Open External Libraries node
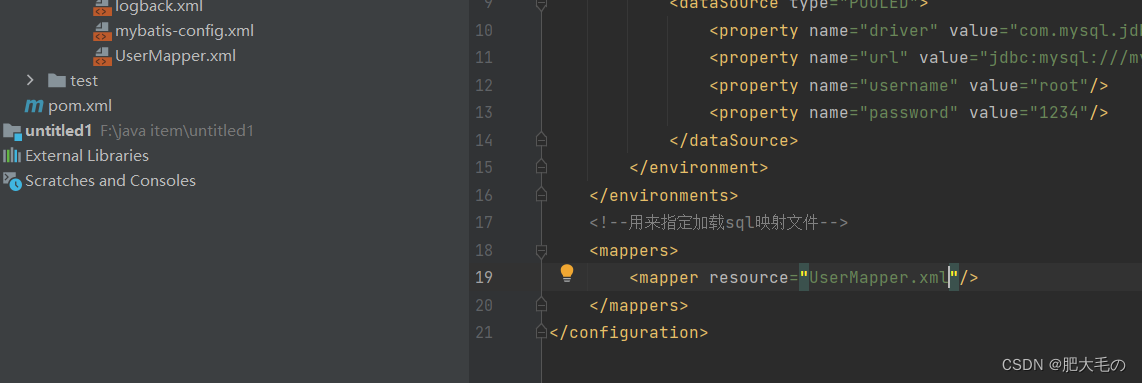Image resolution: width=1142 pixels, height=383 pixels. [x=87, y=156]
